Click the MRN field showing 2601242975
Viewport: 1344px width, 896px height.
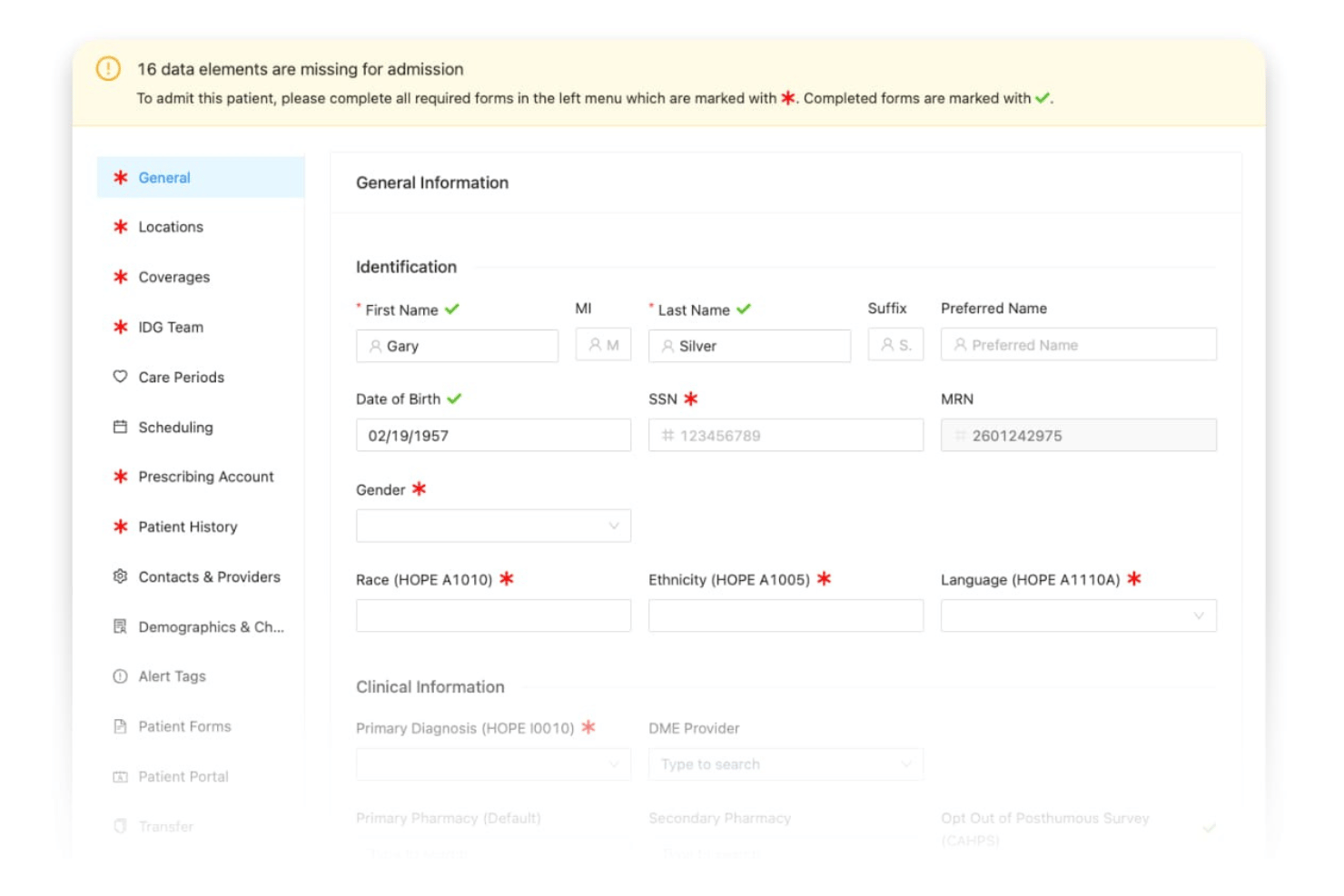(x=1079, y=436)
